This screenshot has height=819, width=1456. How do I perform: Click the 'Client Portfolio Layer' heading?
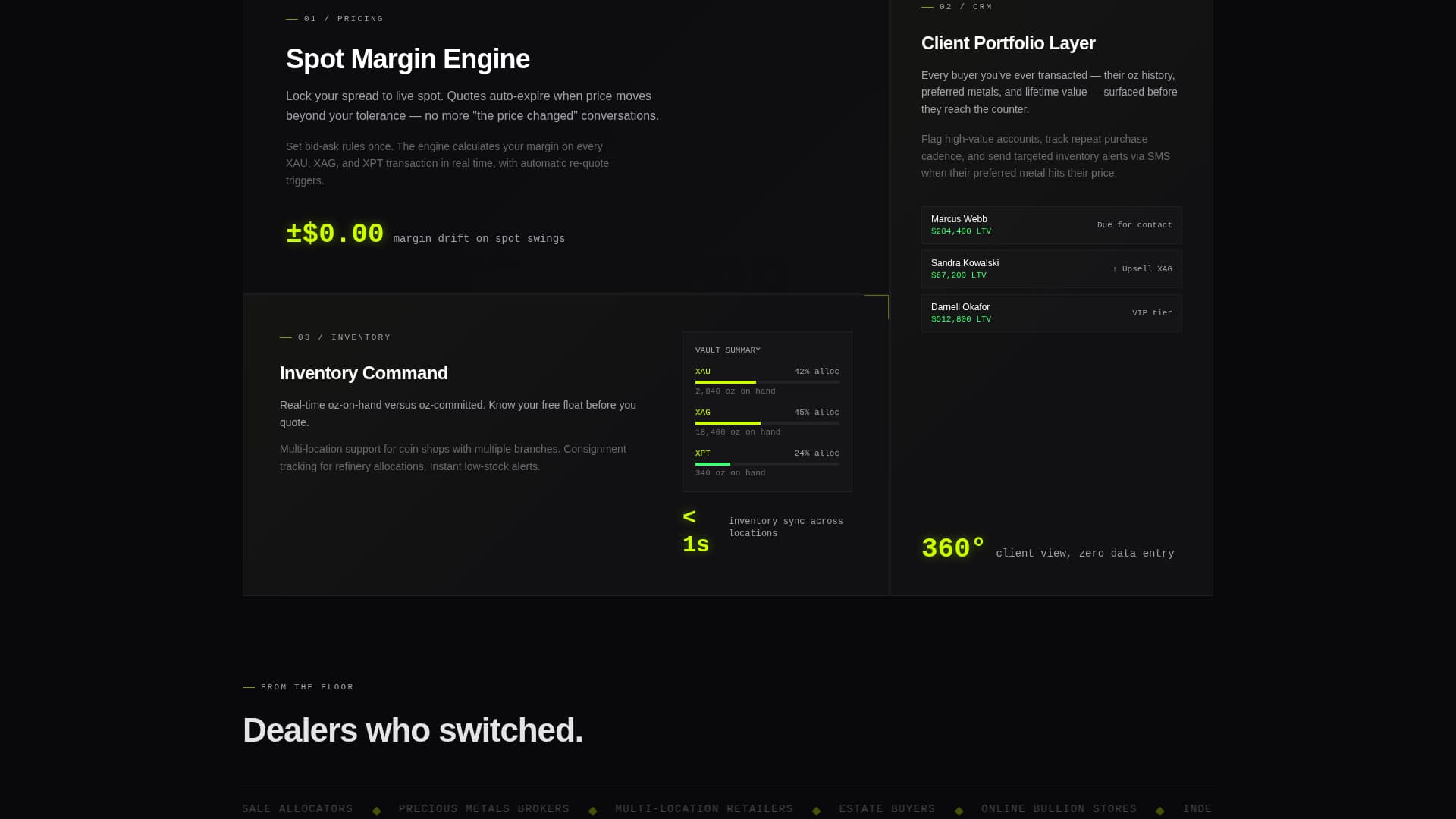pos(1008,43)
